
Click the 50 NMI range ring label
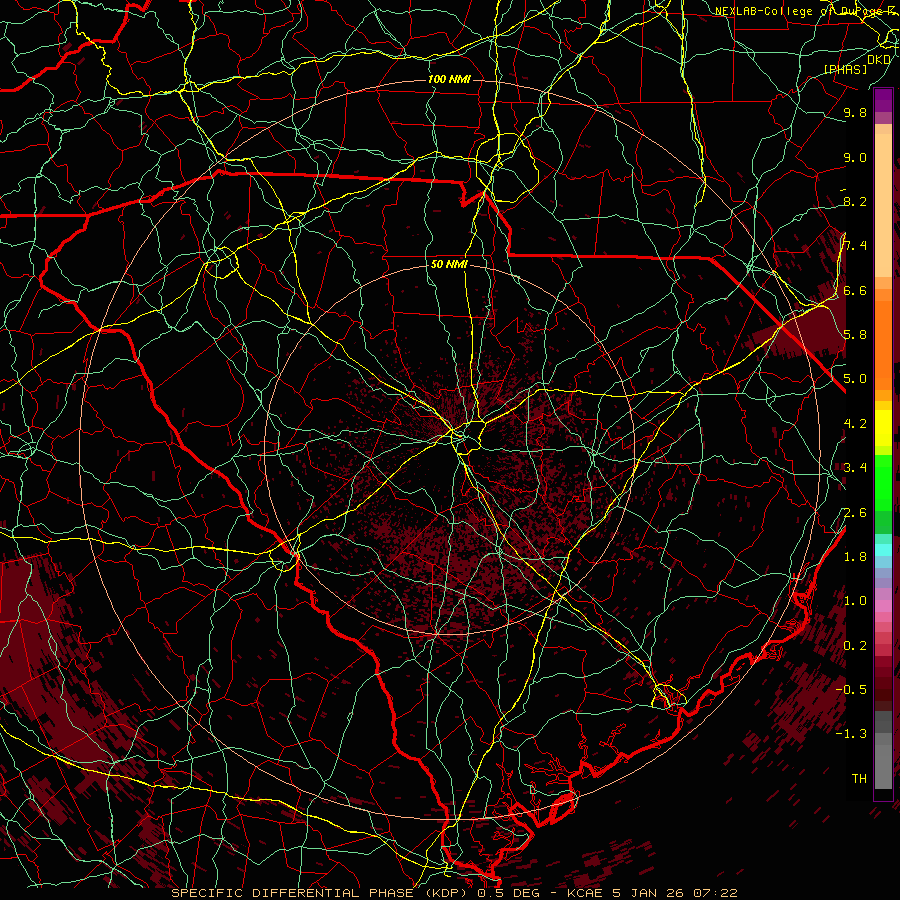pos(449,264)
